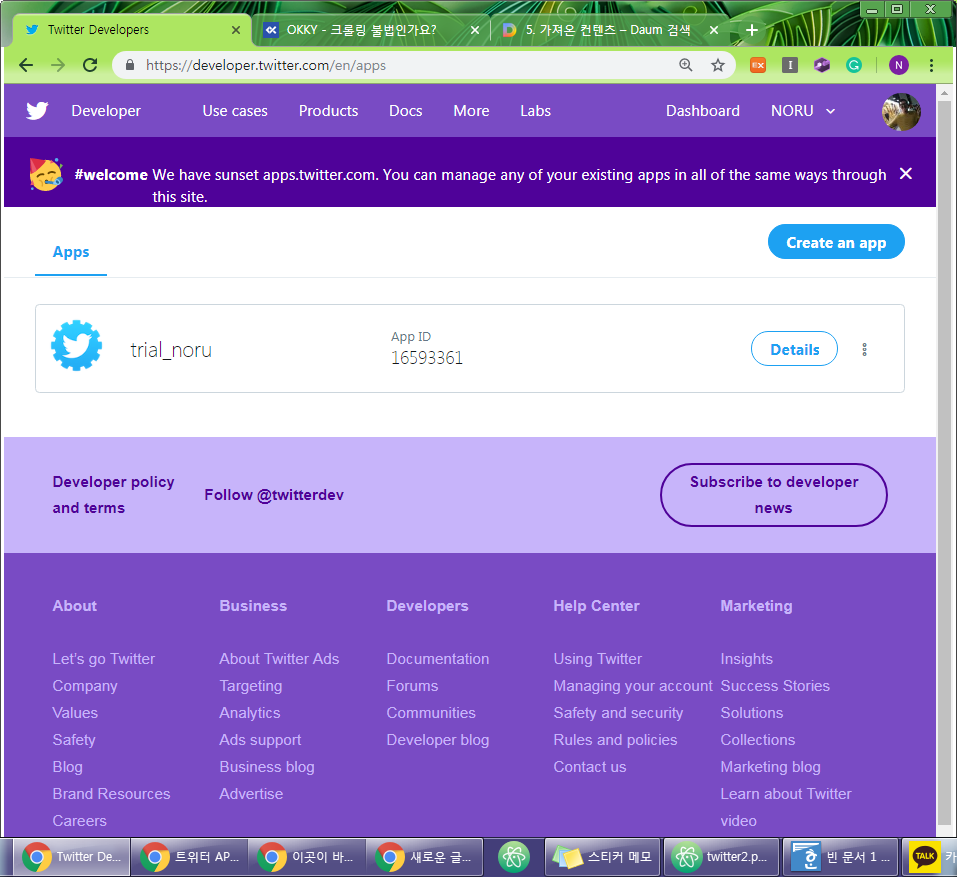Click the Twitter bird logo in header
Screen dimensions: 957x877
coord(37,110)
